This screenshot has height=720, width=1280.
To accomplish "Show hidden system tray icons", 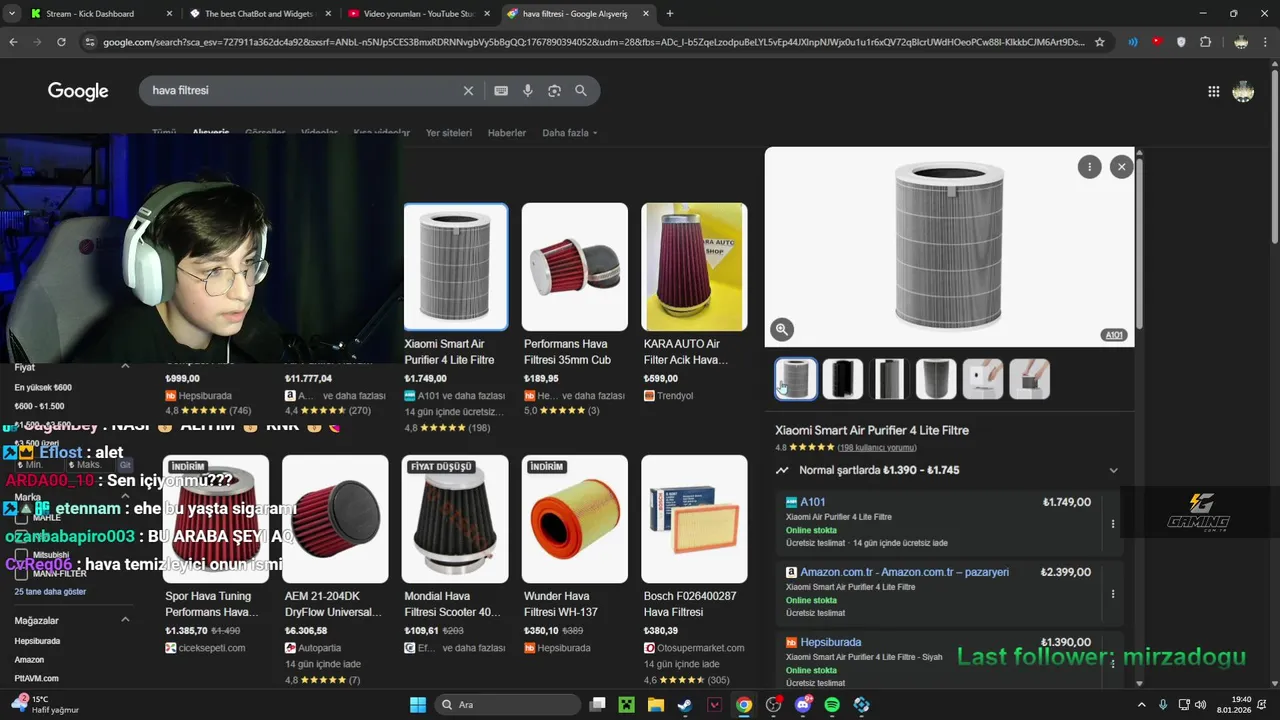I will pos(1141,705).
